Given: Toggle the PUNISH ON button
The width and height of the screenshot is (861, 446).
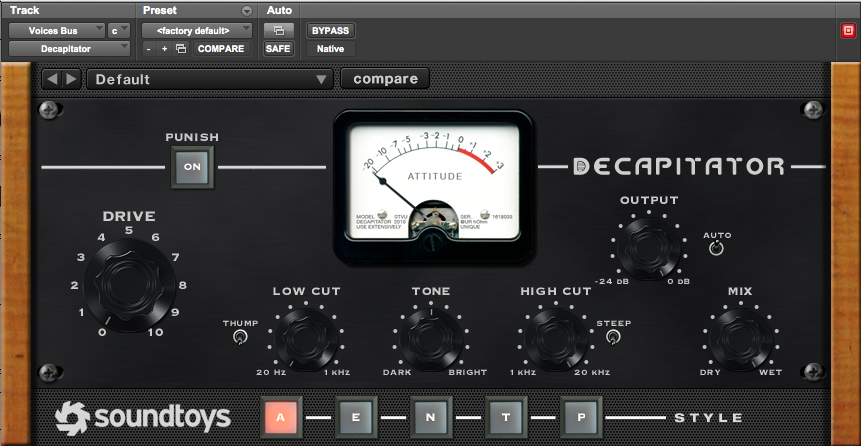Looking at the screenshot, I should coord(192,167).
